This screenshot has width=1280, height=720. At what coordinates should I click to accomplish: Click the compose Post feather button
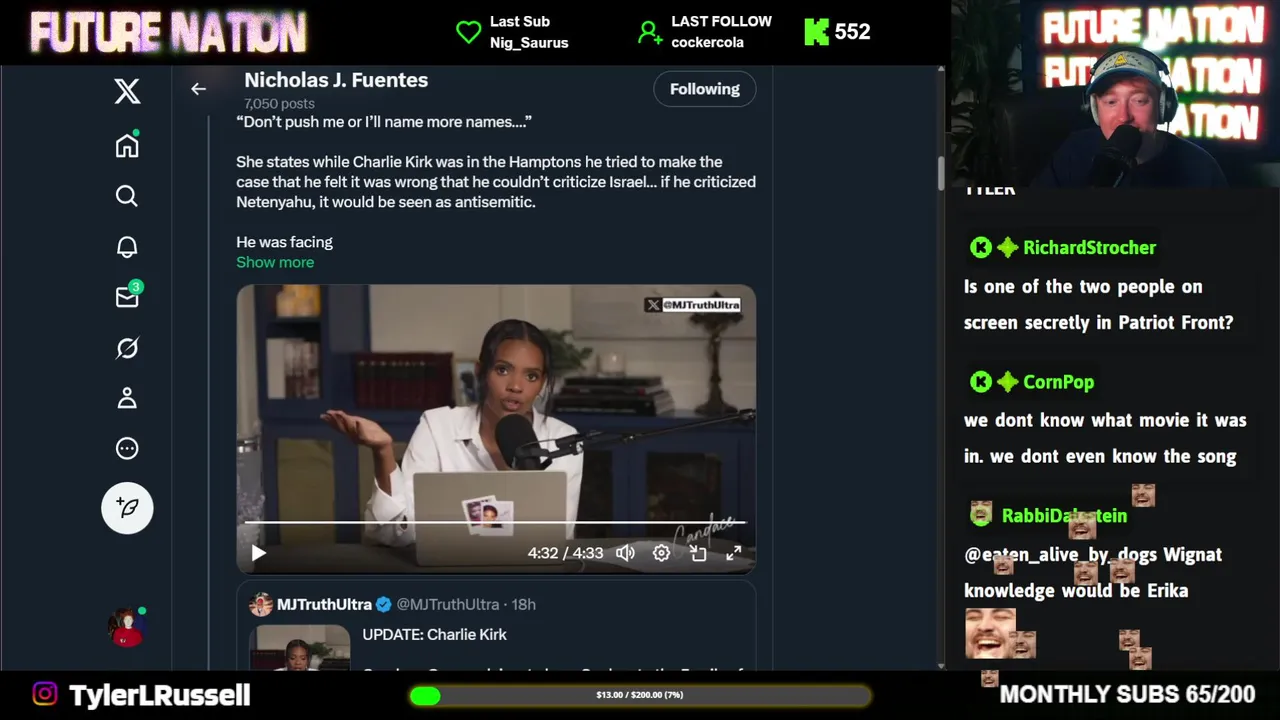point(127,508)
